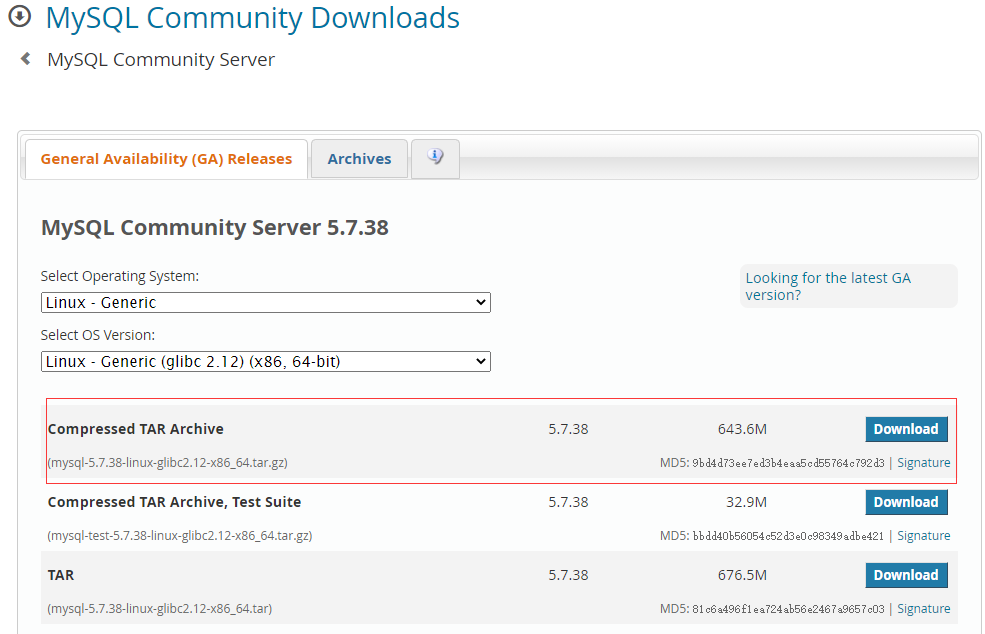This screenshot has width=985, height=634.
Task: Click the Compressed TAR Archive title
Action: [x=136, y=429]
